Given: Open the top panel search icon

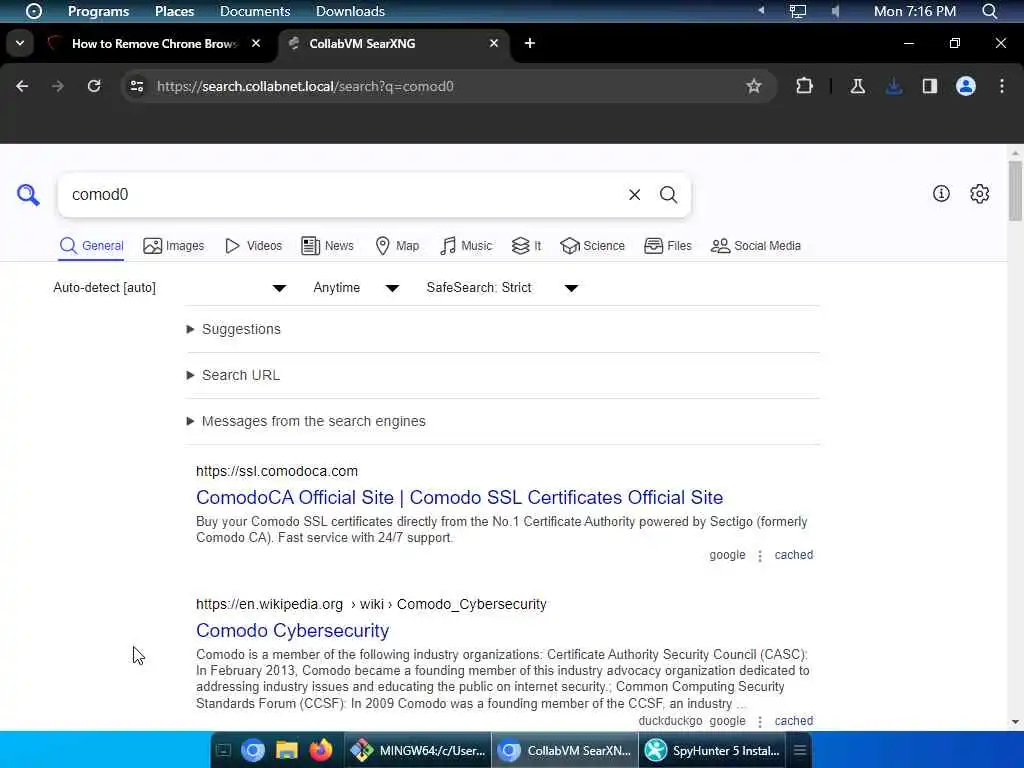Looking at the screenshot, I should tap(989, 11).
